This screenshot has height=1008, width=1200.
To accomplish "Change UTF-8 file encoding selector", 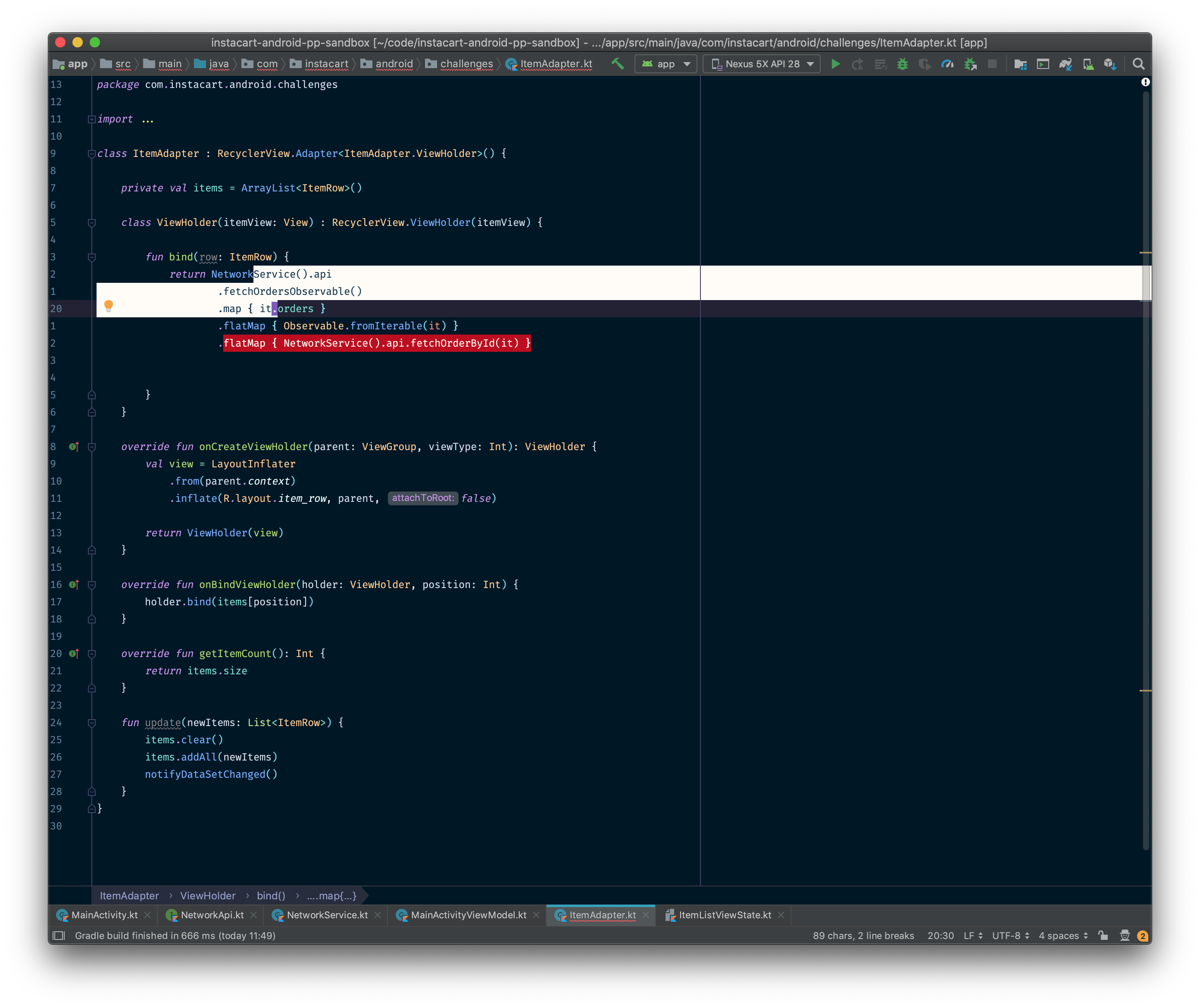I will (1010, 936).
